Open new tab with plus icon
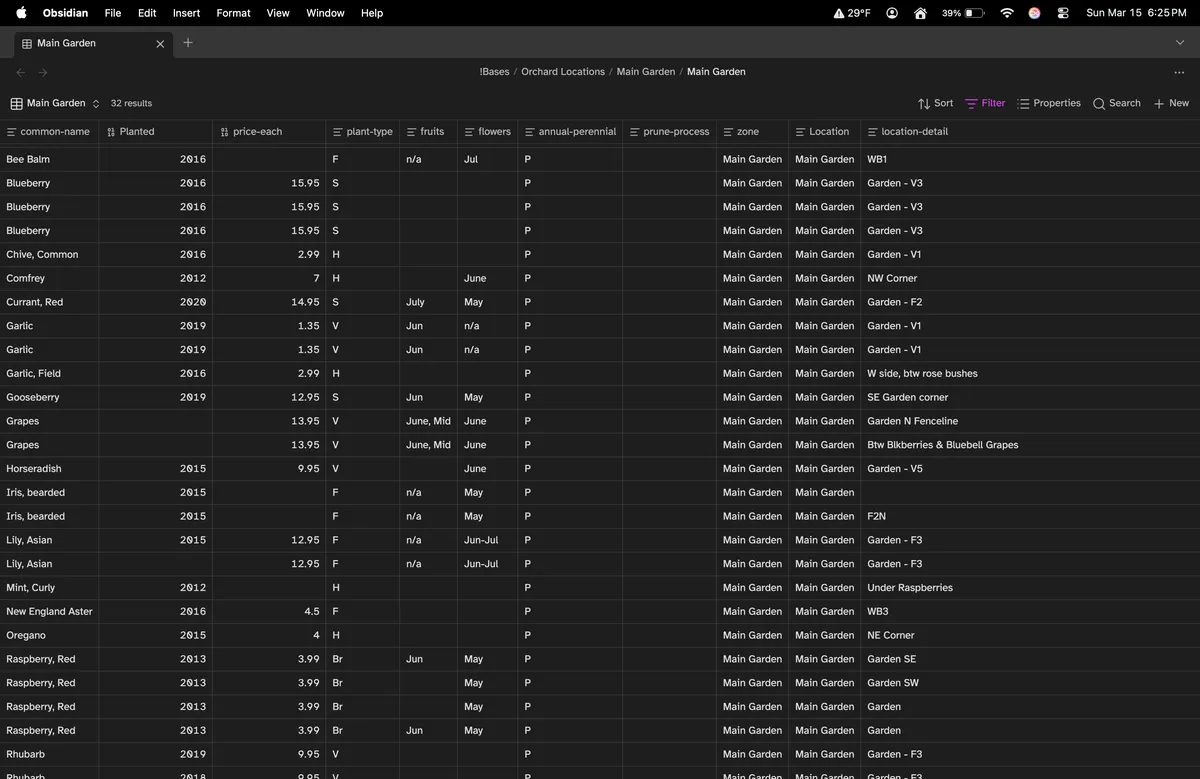Viewport: 1200px width, 779px height. tap(188, 43)
